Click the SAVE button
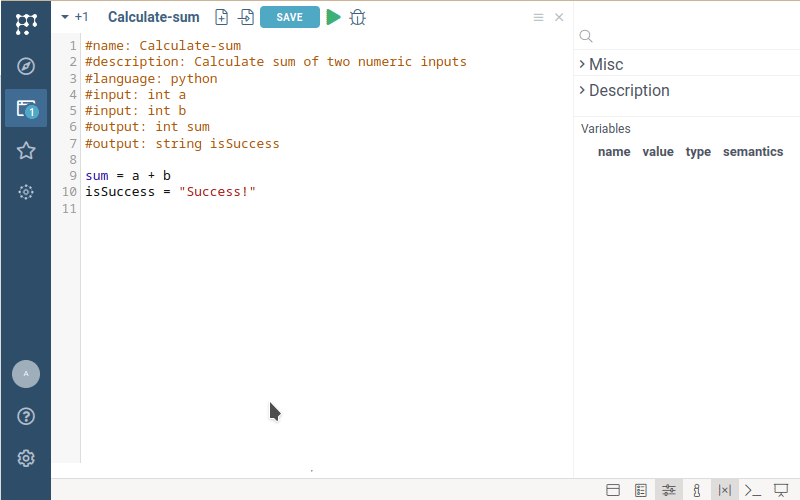The width and height of the screenshot is (800, 500). (x=289, y=17)
